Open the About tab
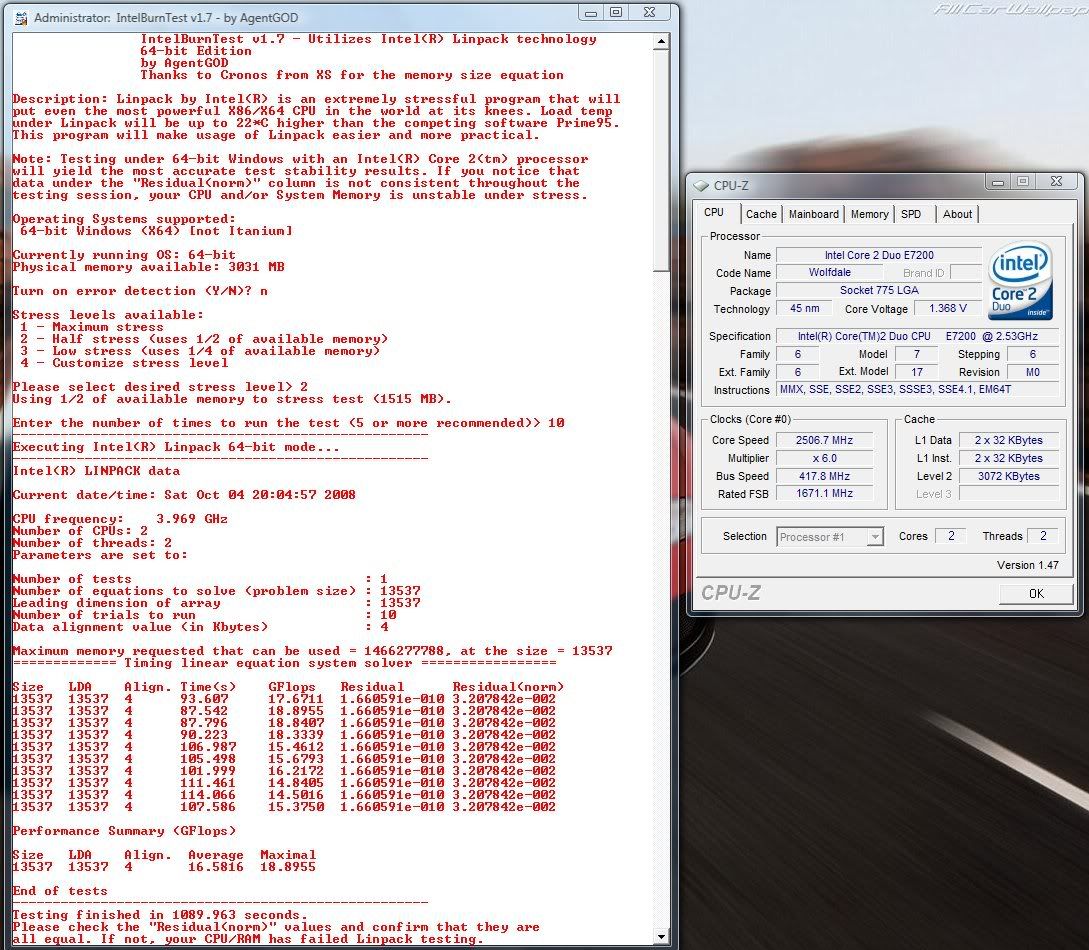 [x=957, y=215]
